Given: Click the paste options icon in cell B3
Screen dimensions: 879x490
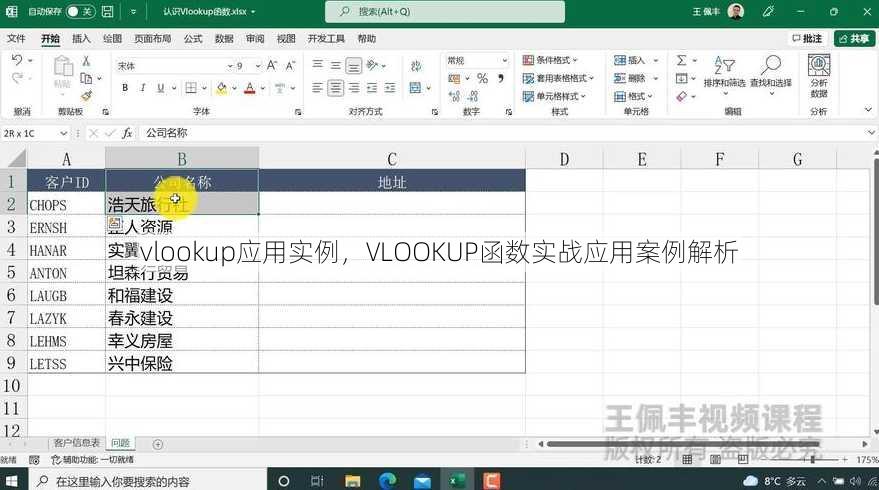Looking at the screenshot, I should point(114,223).
